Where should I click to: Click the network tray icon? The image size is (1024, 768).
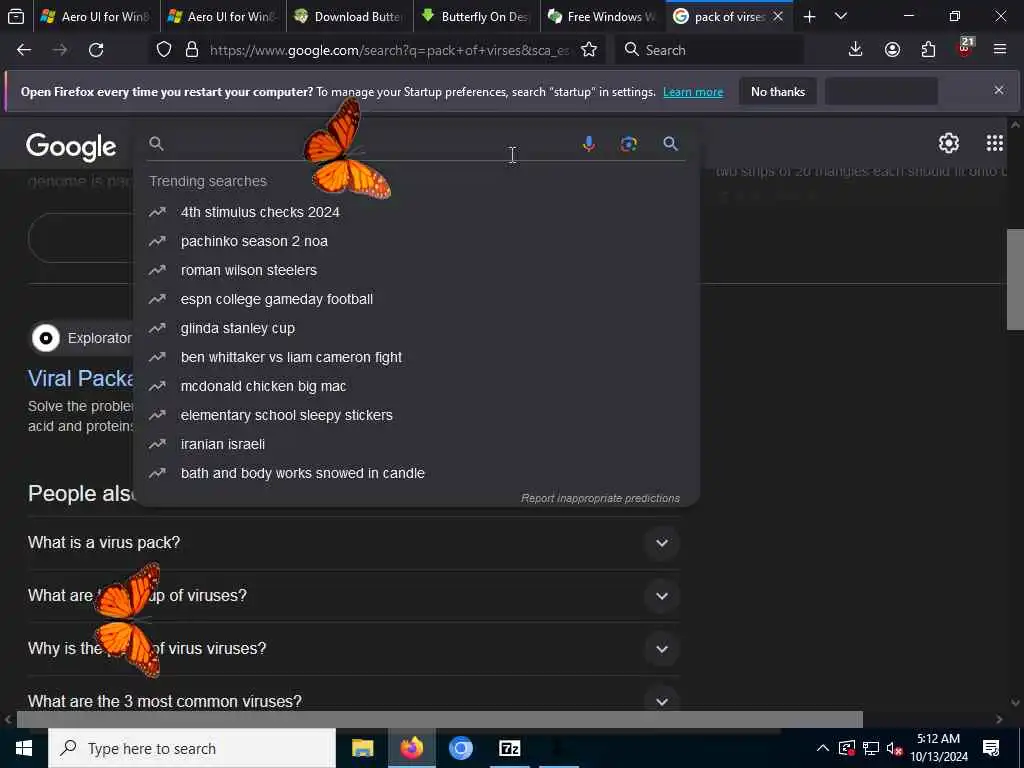point(871,748)
